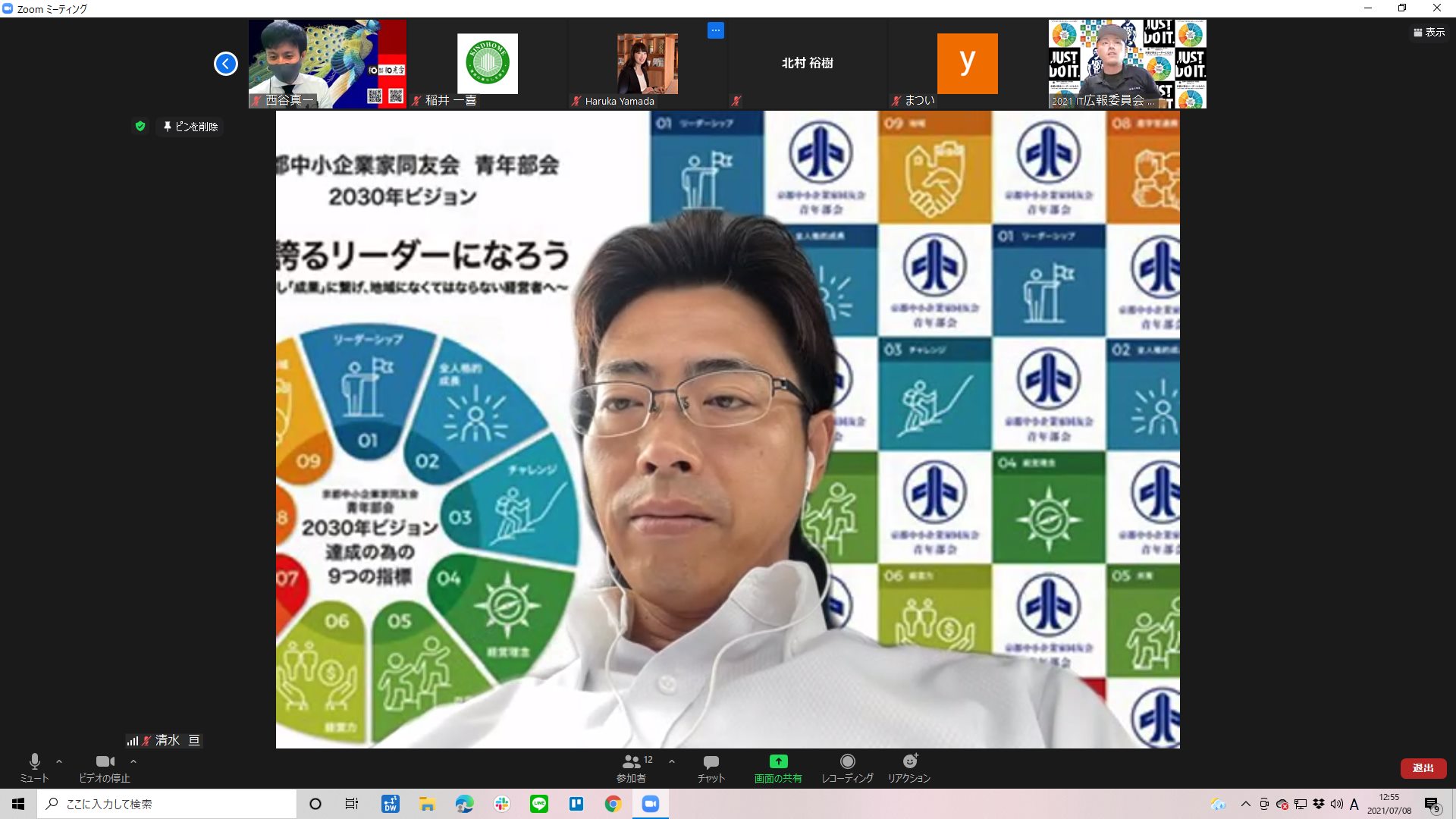Select 稲井一喜 participant thumbnail

[487, 64]
